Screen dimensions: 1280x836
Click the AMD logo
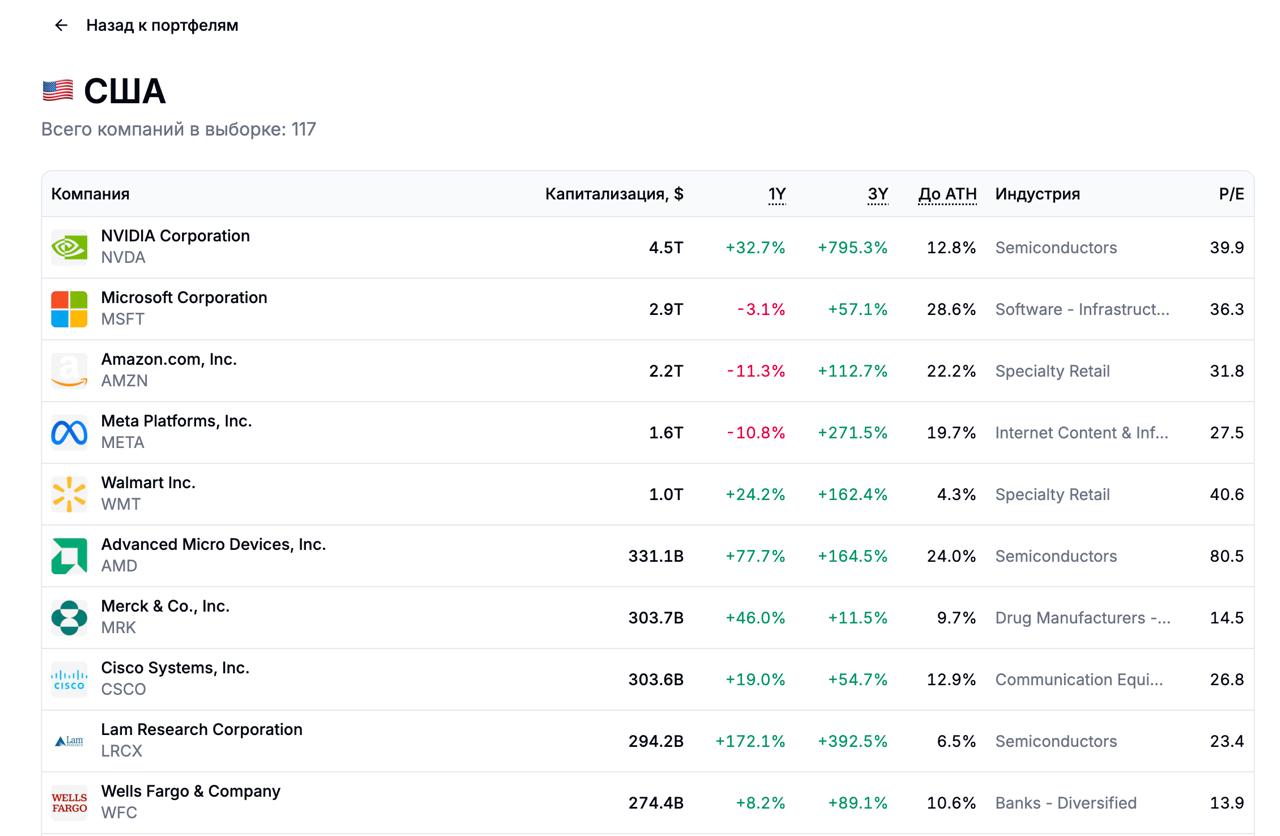point(68,555)
